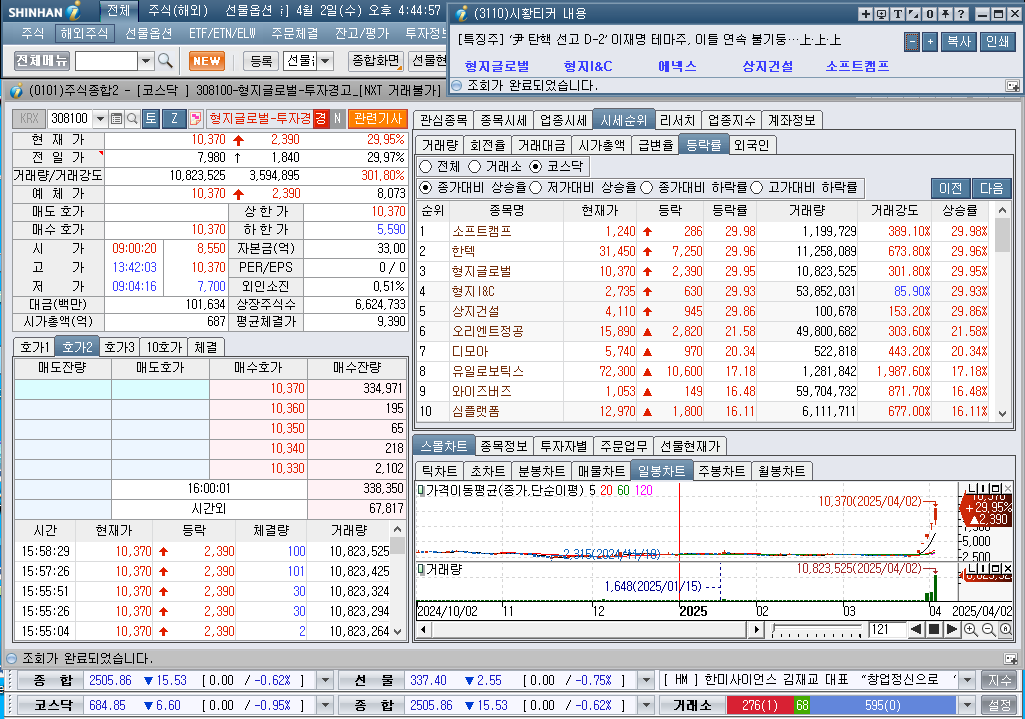Click the T font icon in 시황티커 title bar
The height and width of the screenshot is (719, 1025).
pyautogui.click(x=898, y=14)
